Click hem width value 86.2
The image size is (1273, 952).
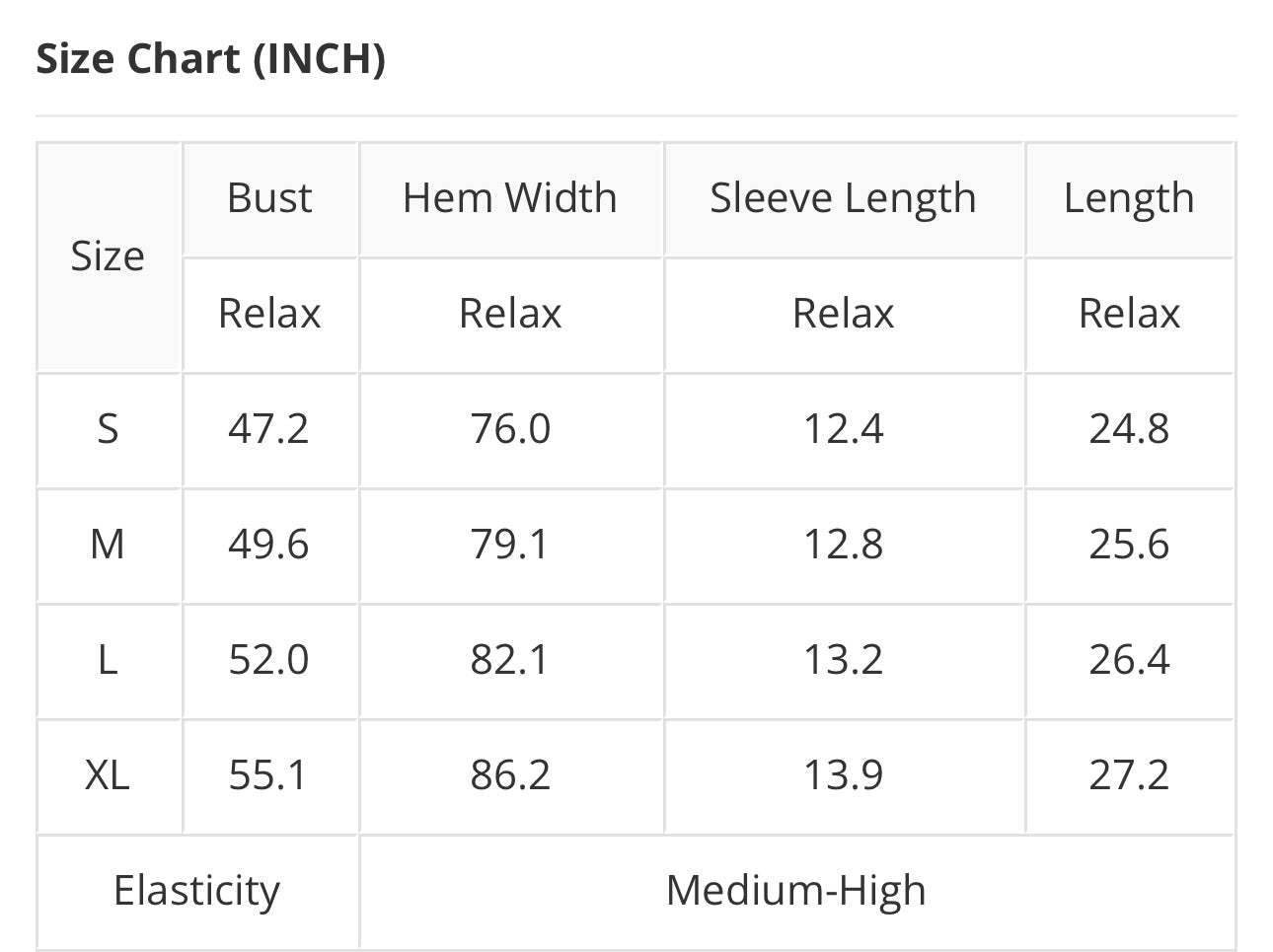(510, 775)
